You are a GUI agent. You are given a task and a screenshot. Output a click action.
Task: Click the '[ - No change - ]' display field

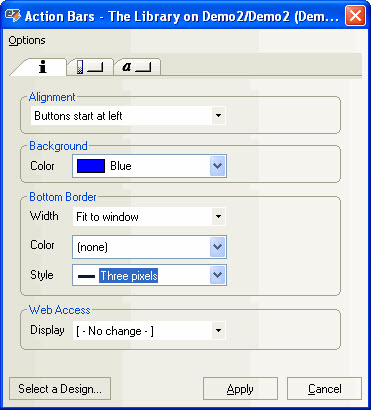(x=149, y=331)
